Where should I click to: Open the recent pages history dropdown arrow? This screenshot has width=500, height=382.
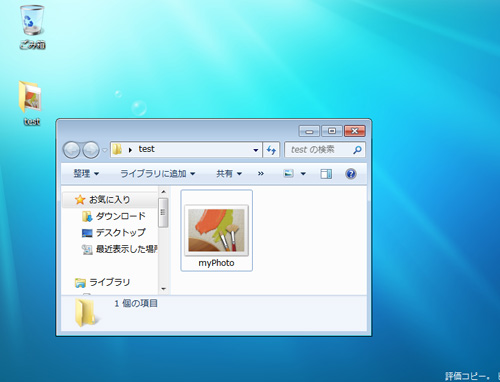(104, 150)
